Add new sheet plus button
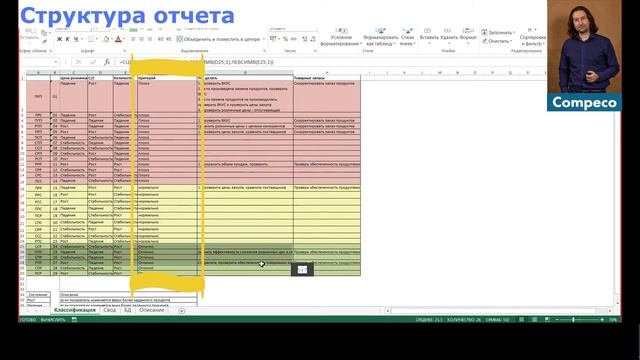This screenshot has height=360, width=640. coord(182,311)
